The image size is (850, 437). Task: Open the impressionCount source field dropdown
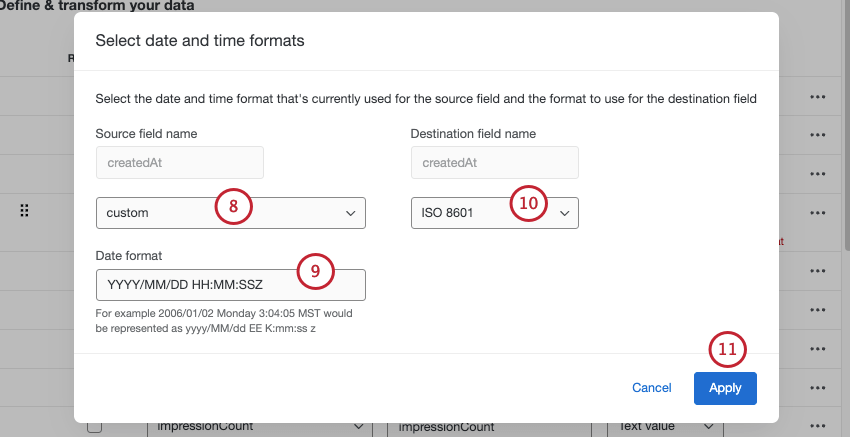point(256,427)
